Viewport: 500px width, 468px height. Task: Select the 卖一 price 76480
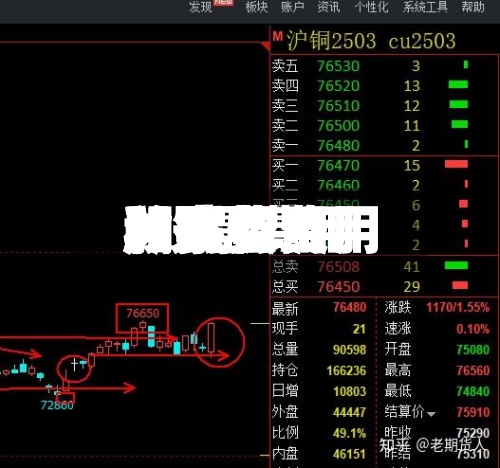pyautogui.click(x=338, y=146)
